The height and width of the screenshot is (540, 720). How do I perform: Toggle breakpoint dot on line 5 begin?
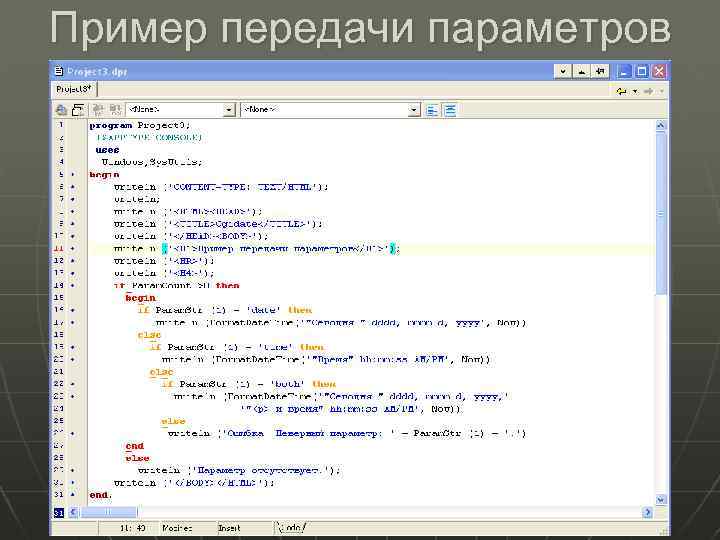tap(73, 174)
